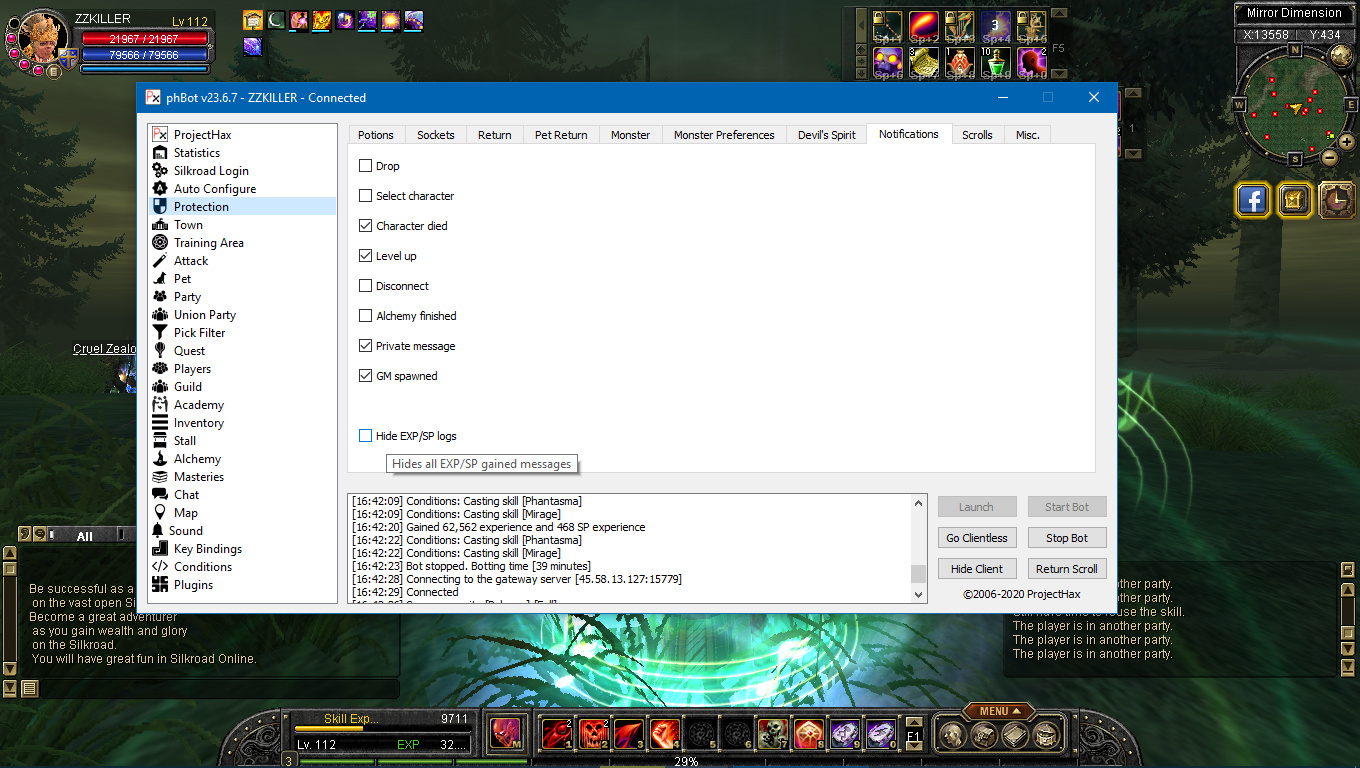Switch to the Monster Preferences tab
1360x768 pixels.
(x=723, y=135)
